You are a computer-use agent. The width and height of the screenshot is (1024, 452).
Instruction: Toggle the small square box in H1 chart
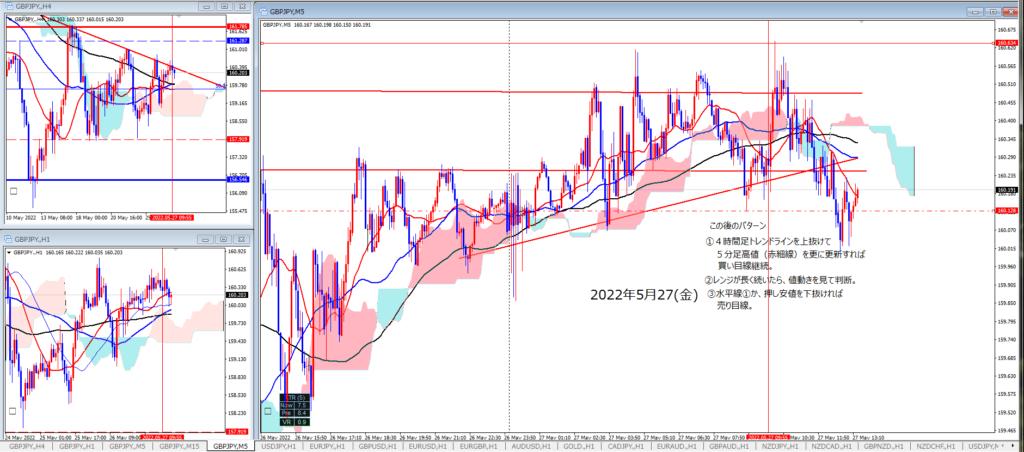(x=12, y=410)
